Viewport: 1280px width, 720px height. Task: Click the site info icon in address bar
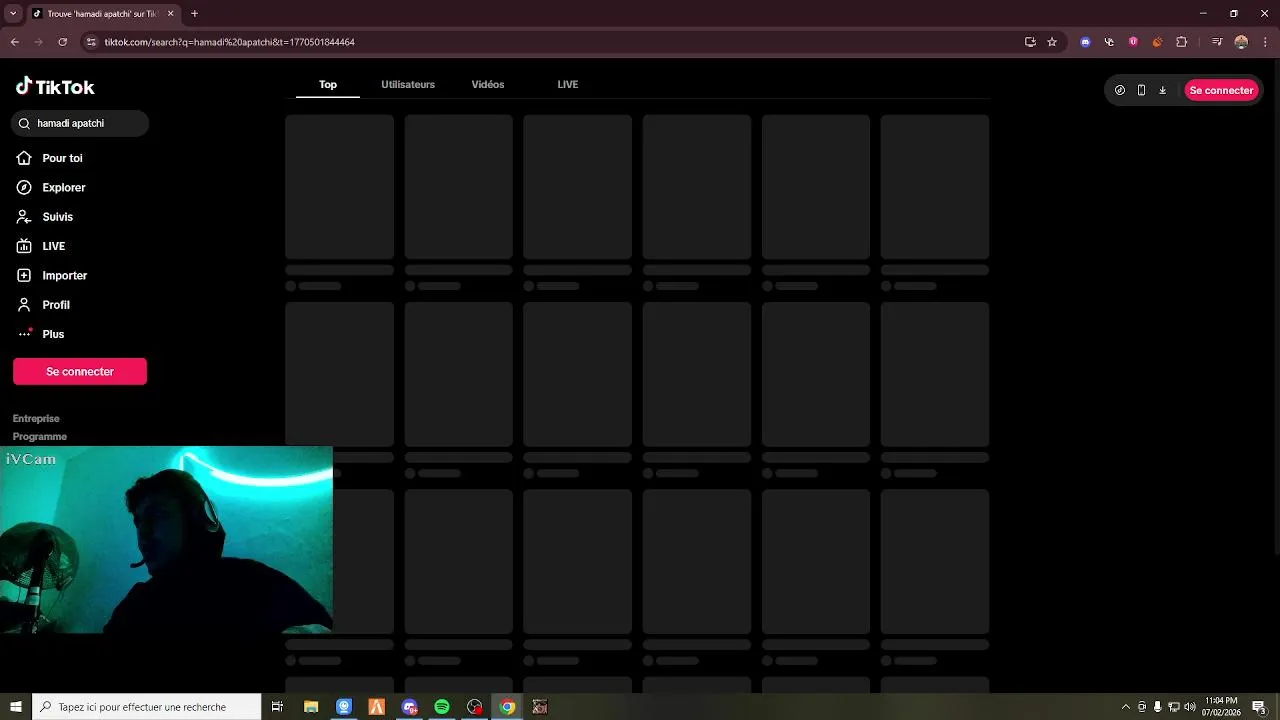(x=91, y=42)
